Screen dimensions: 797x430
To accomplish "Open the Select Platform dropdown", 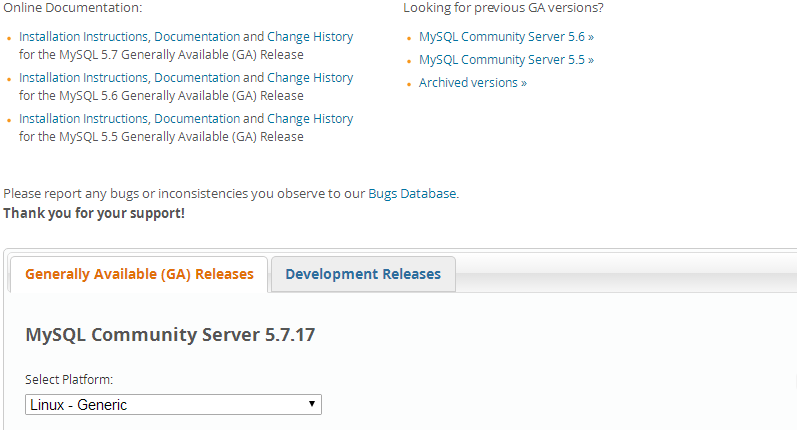I will (x=173, y=405).
